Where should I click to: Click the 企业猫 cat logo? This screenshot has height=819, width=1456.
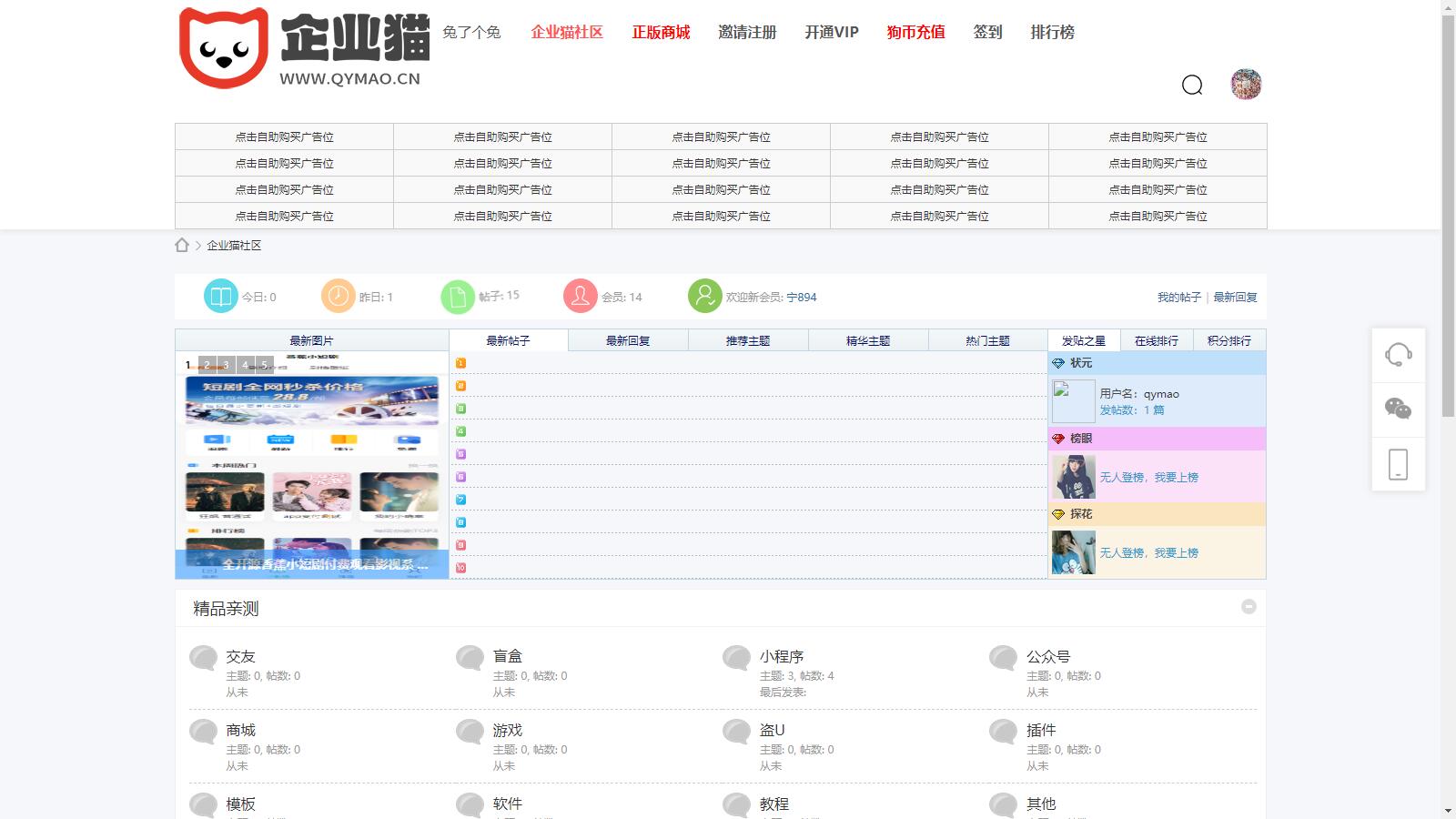coord(223,45)
